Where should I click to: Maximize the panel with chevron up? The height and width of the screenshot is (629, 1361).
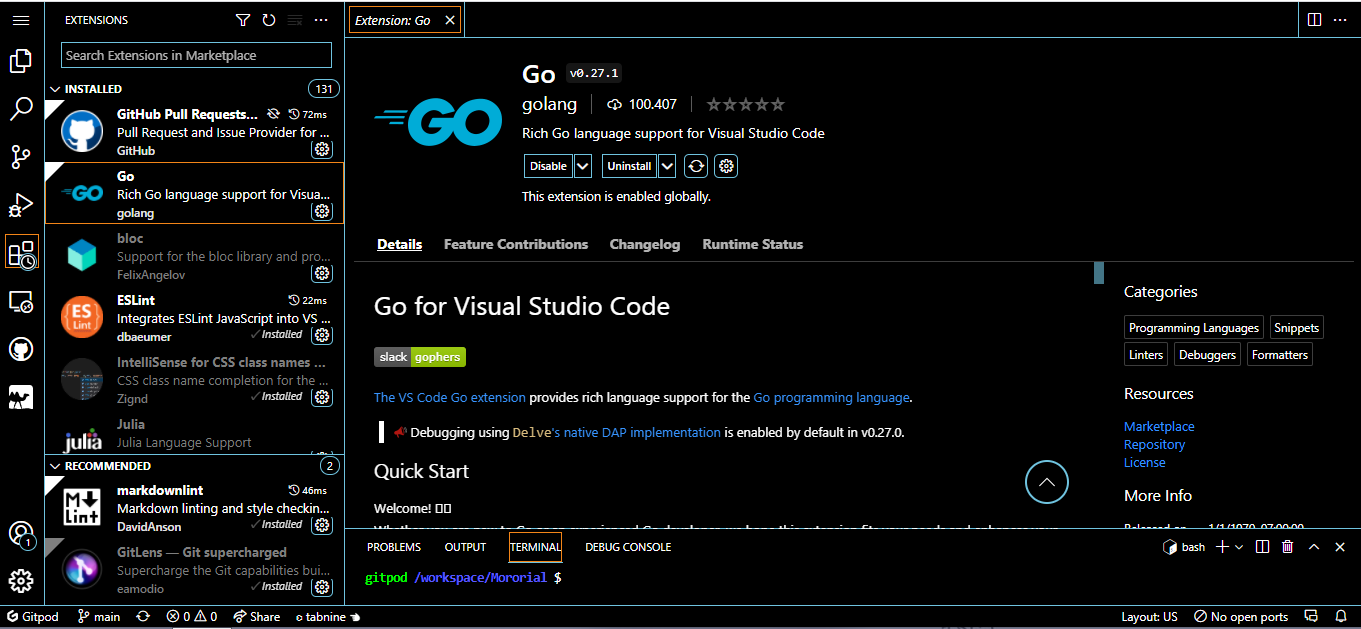[1314, 547]
